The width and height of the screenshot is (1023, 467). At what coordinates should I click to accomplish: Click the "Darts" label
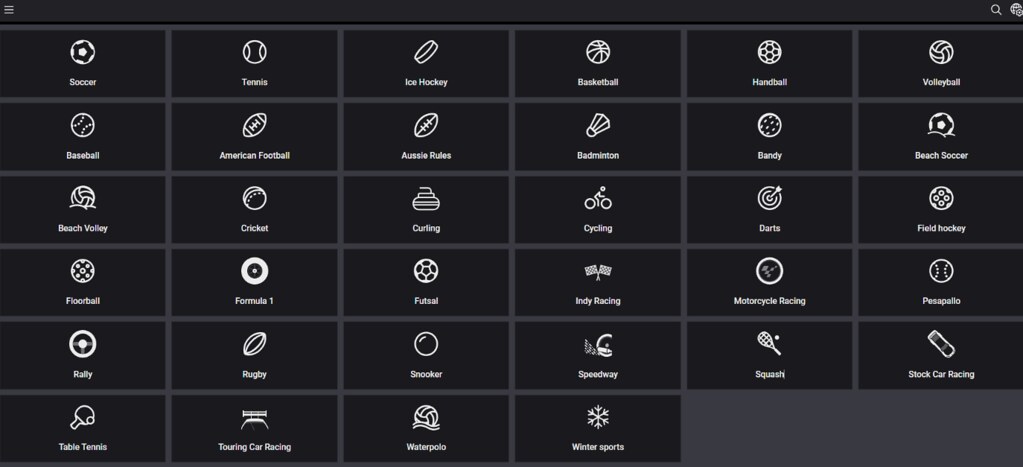coord(769,228)
